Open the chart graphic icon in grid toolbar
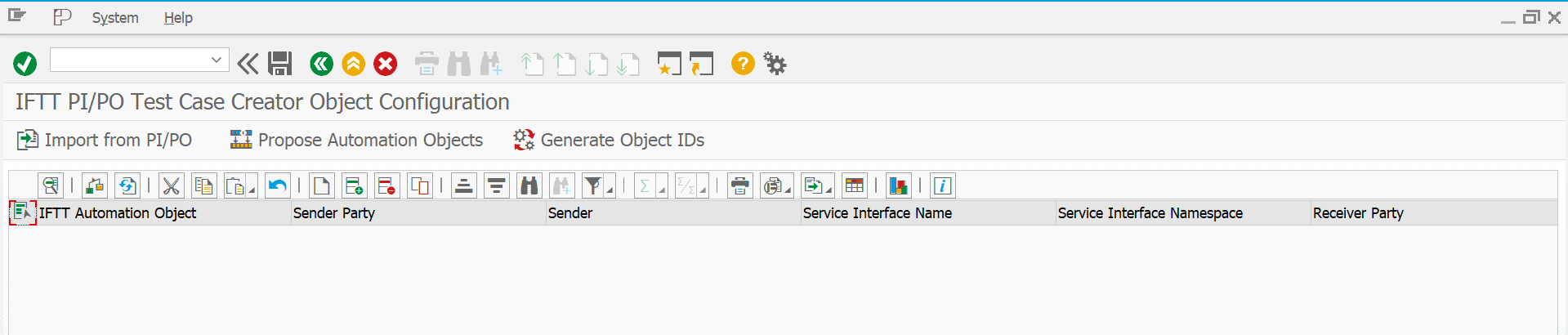 pos(899,186)
